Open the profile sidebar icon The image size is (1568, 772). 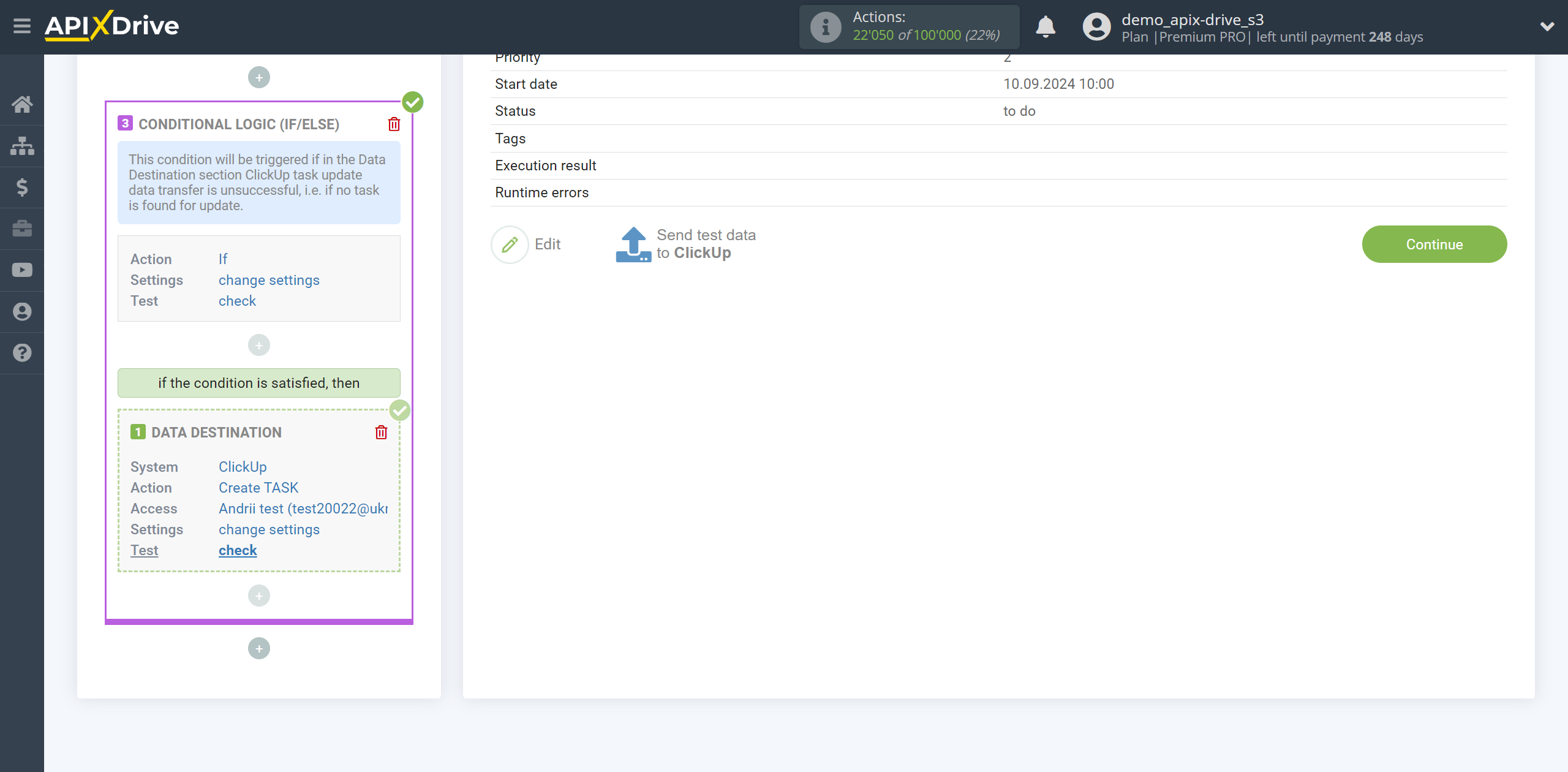coord(22,311)
